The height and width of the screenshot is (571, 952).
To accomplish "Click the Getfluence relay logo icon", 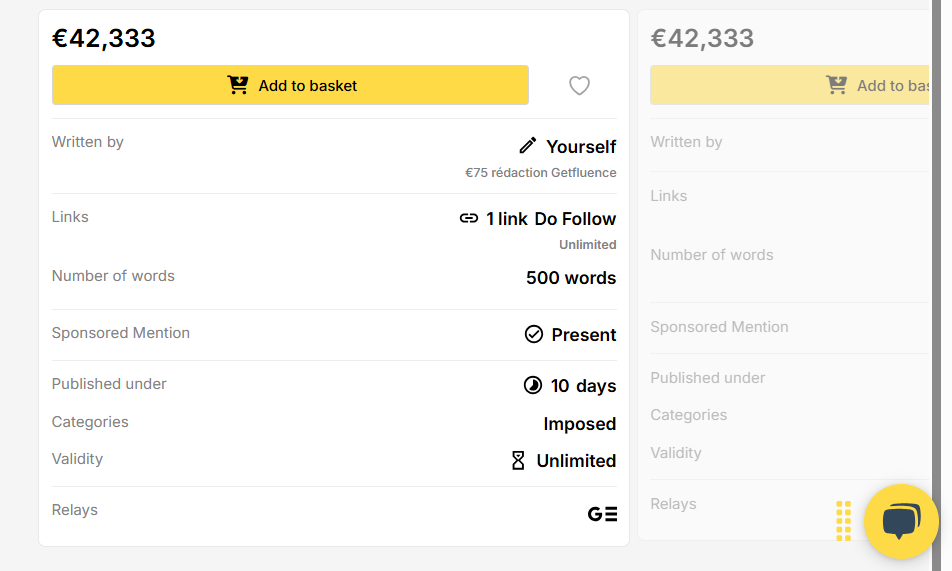I will click(x=602, y=514).
